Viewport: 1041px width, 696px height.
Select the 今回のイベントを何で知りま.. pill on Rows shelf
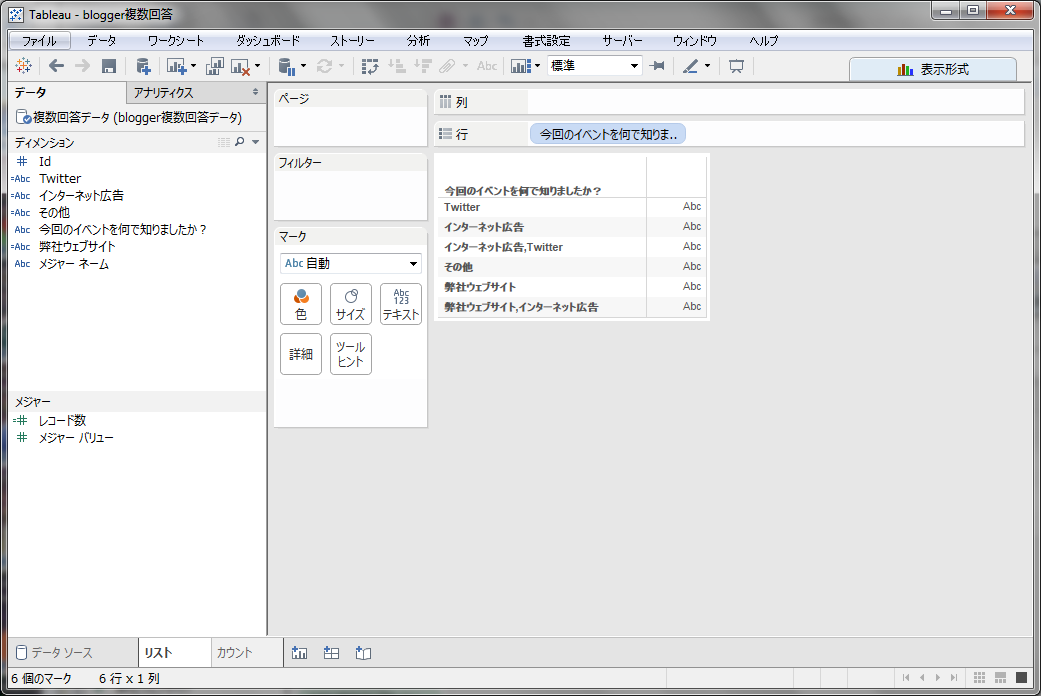pos(607,134)
